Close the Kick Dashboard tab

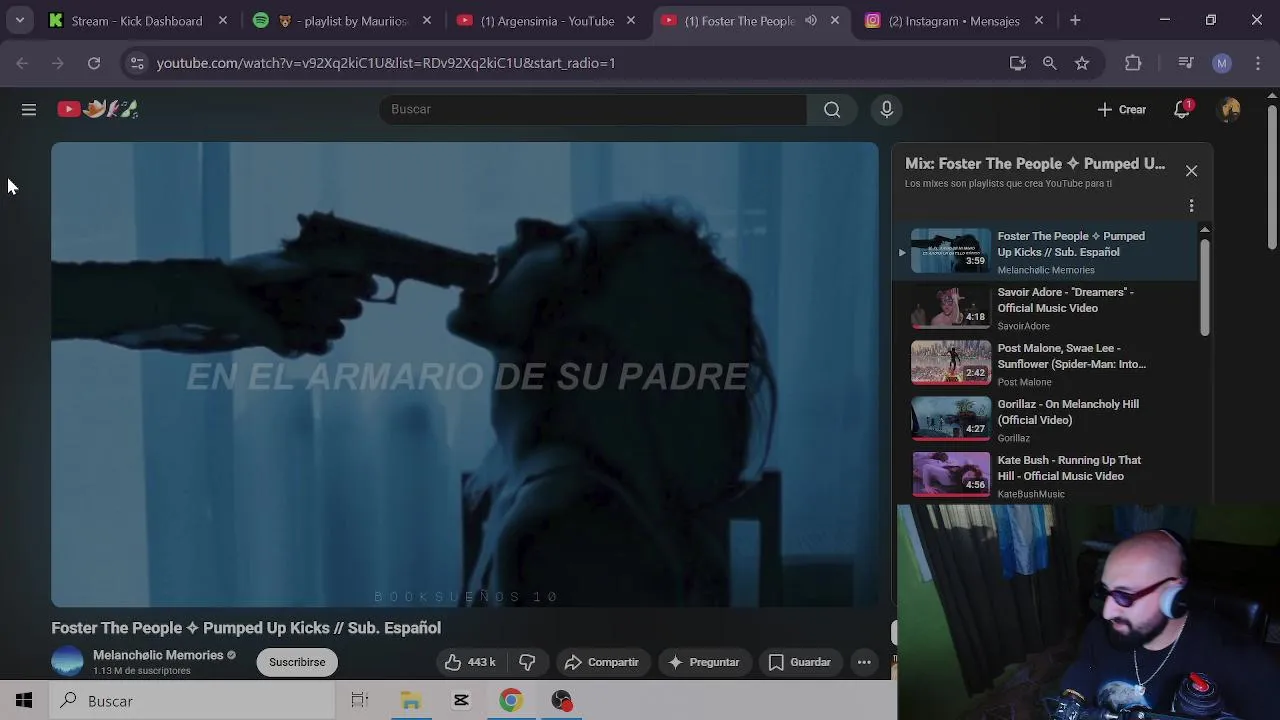[x=223, y=20]
